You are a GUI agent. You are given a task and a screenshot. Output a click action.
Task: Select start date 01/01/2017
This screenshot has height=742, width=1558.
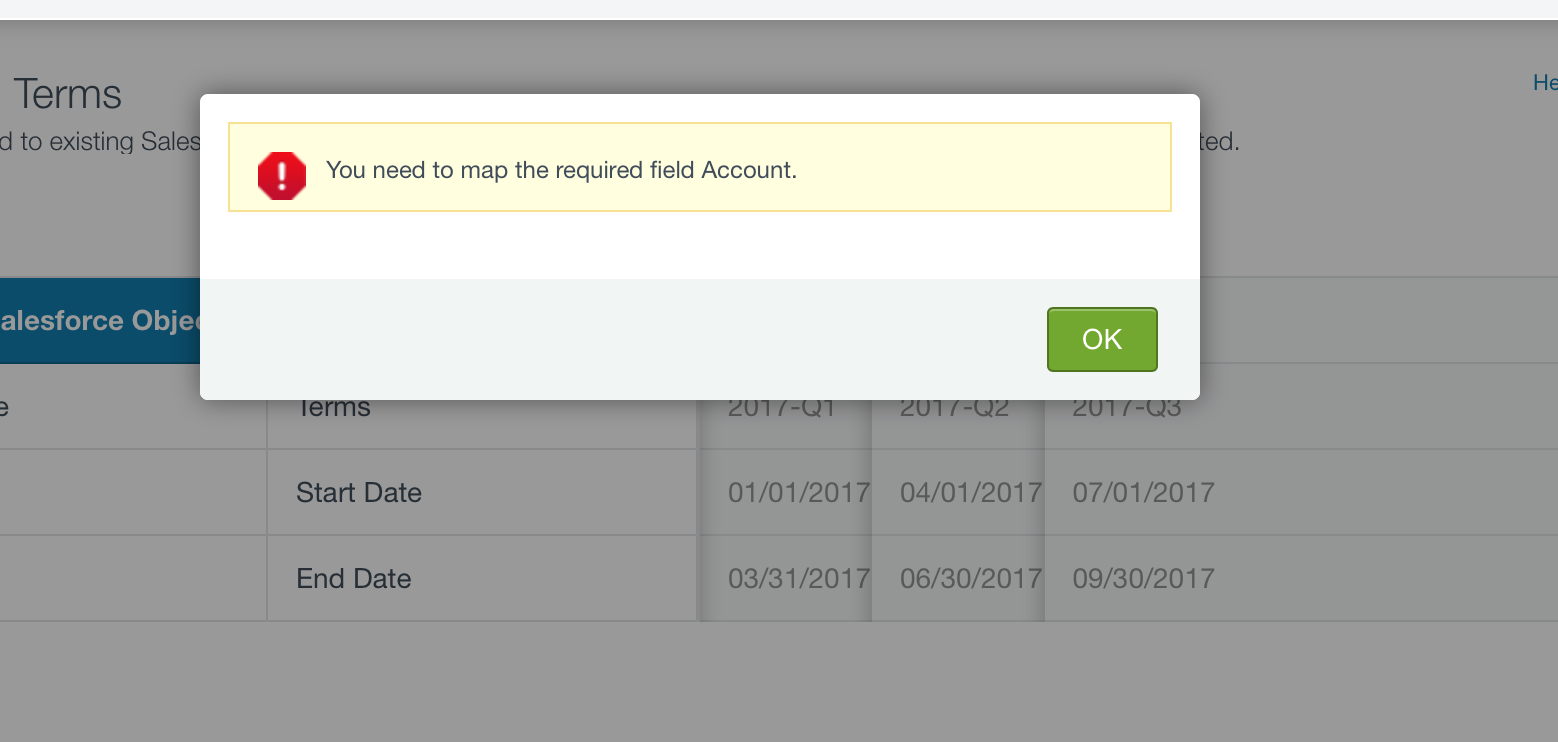[799, 492]
